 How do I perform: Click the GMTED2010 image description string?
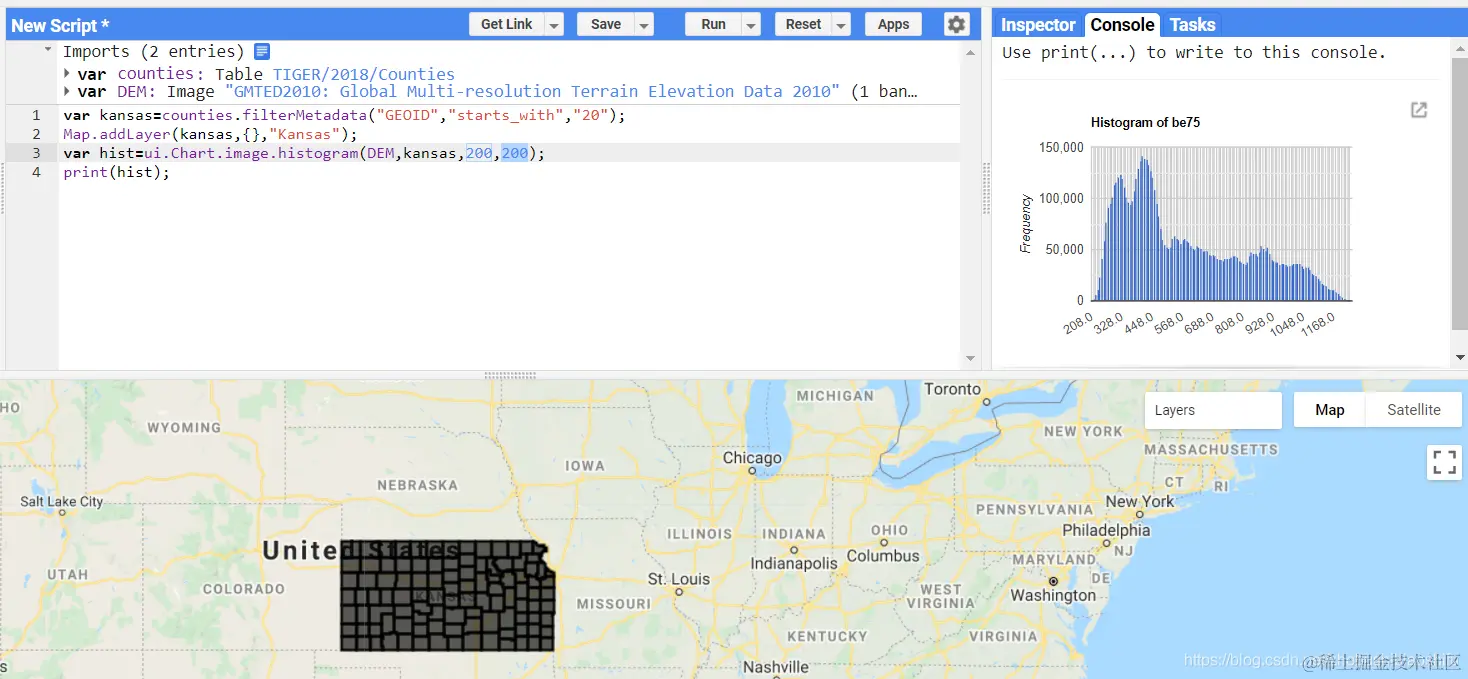pyautogui.click(x=533, y=92)
